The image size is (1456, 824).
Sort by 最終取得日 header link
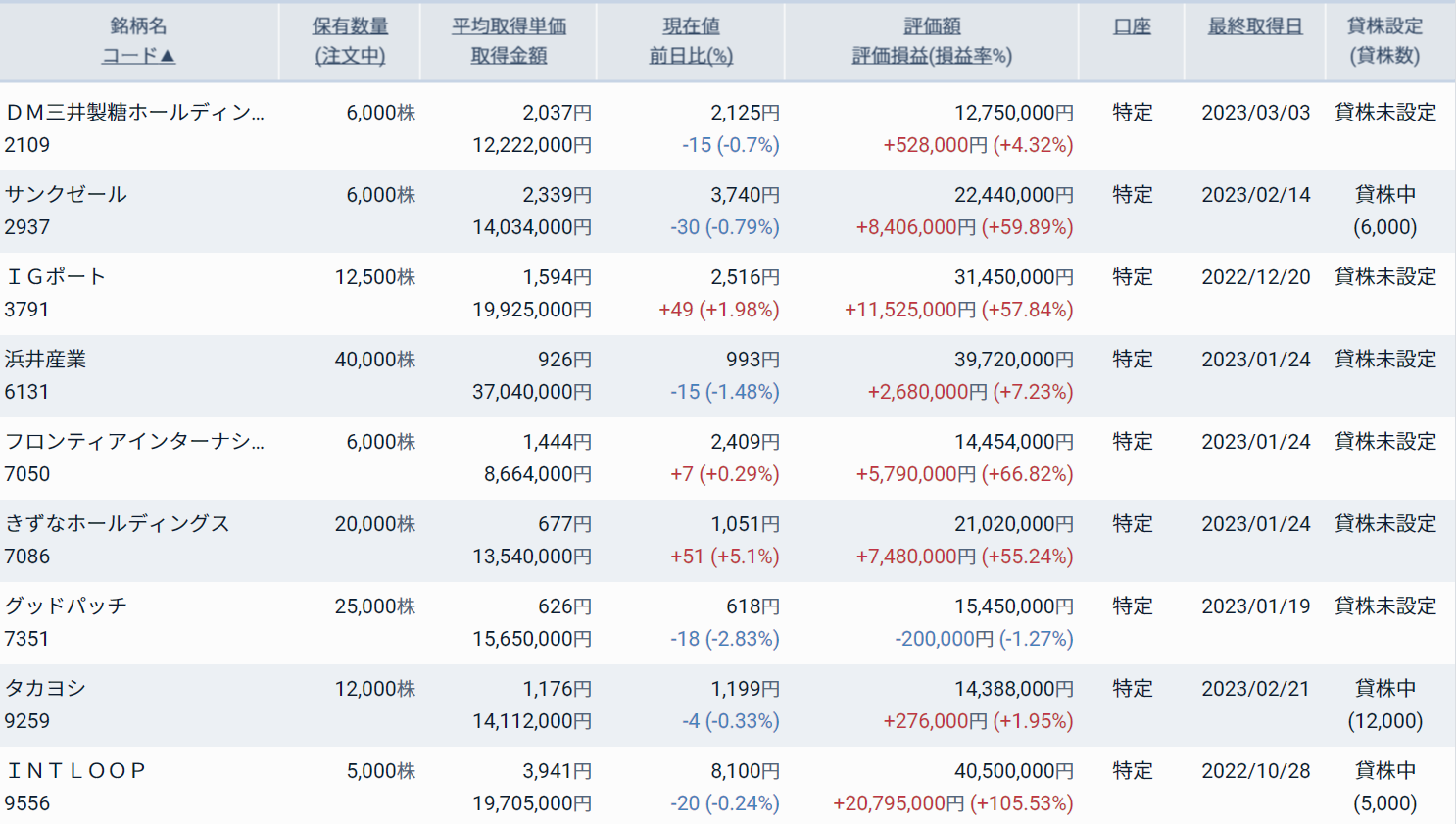(1255, 26)
